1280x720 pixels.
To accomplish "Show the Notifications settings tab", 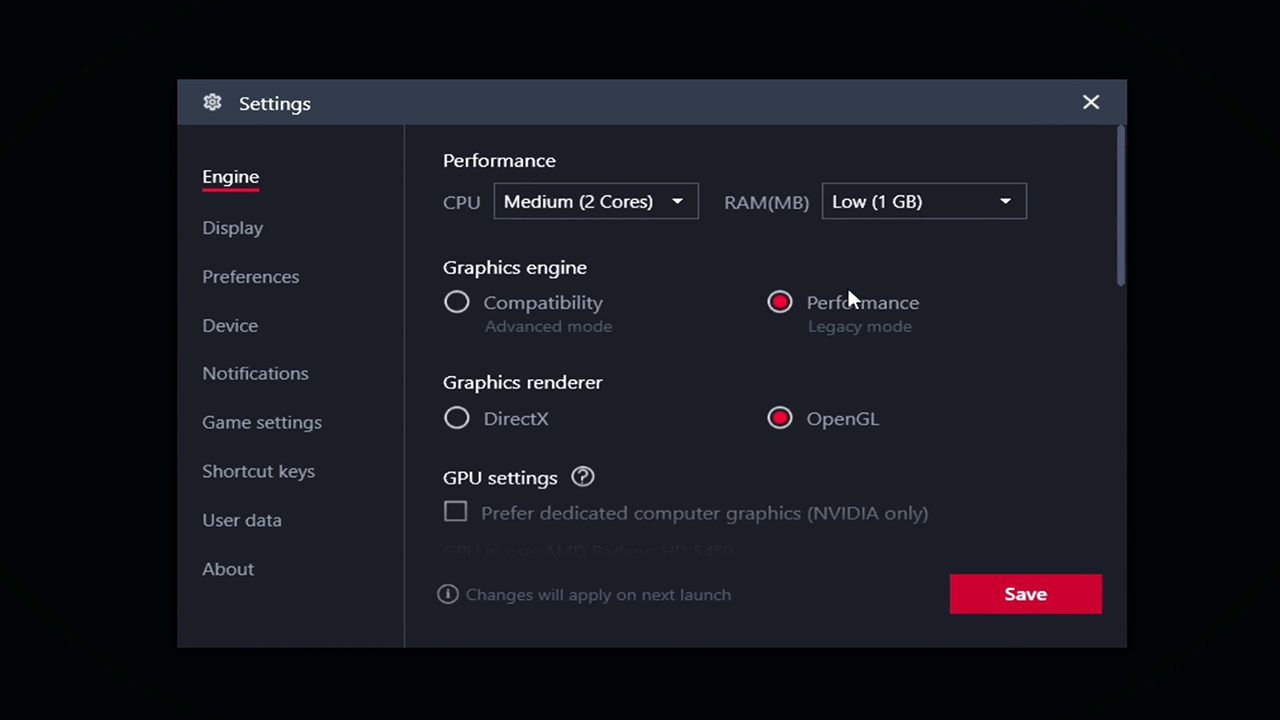I will click(x=256, y=374).
